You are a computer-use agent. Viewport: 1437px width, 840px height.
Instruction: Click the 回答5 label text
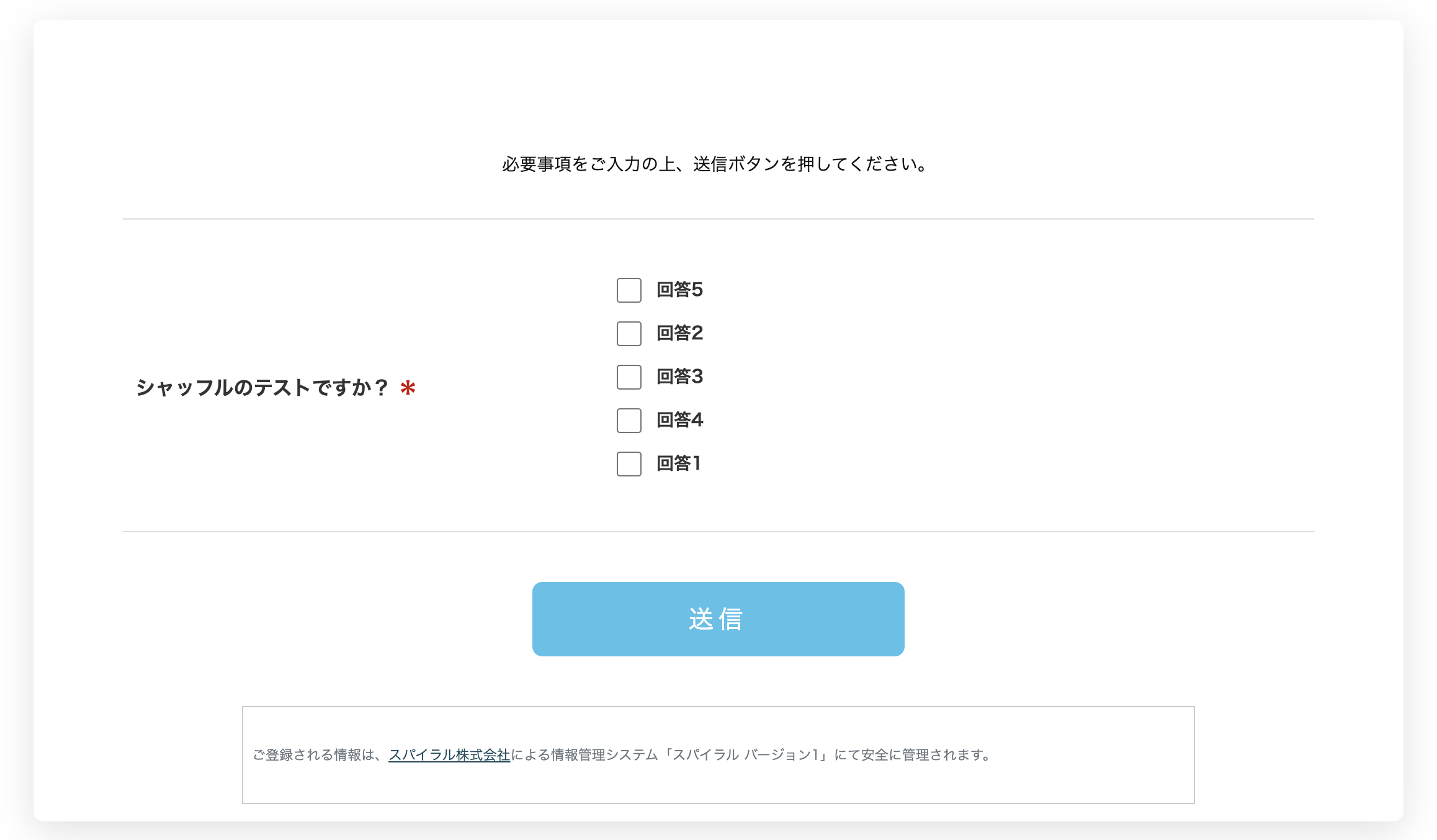679,290
